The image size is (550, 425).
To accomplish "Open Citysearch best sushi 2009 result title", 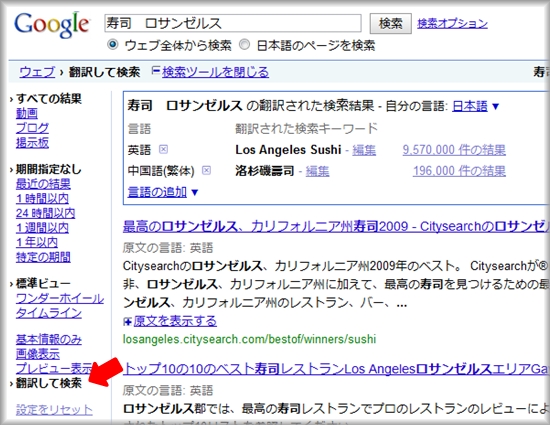I will tap(336, 227).
